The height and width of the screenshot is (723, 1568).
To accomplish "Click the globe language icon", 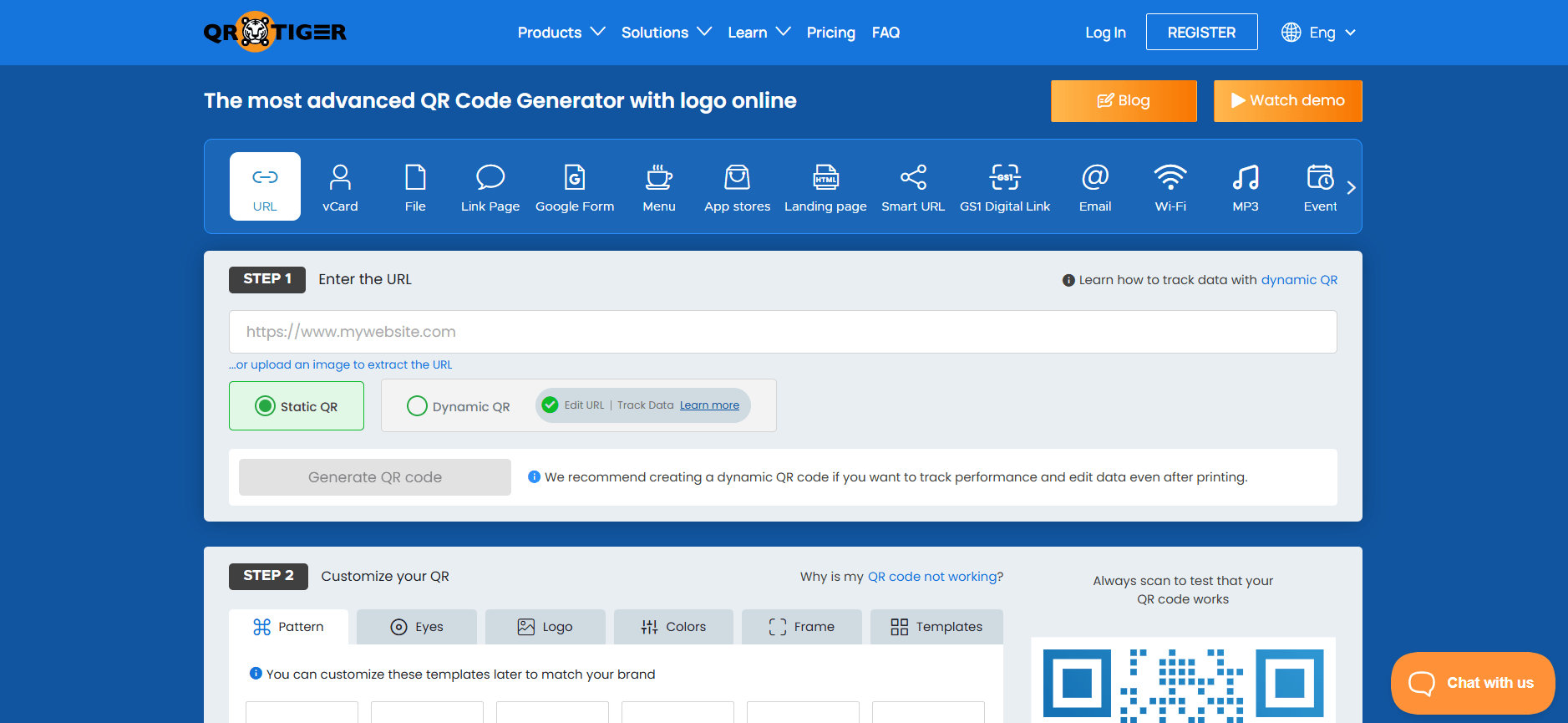I will tap(1291, 33).
